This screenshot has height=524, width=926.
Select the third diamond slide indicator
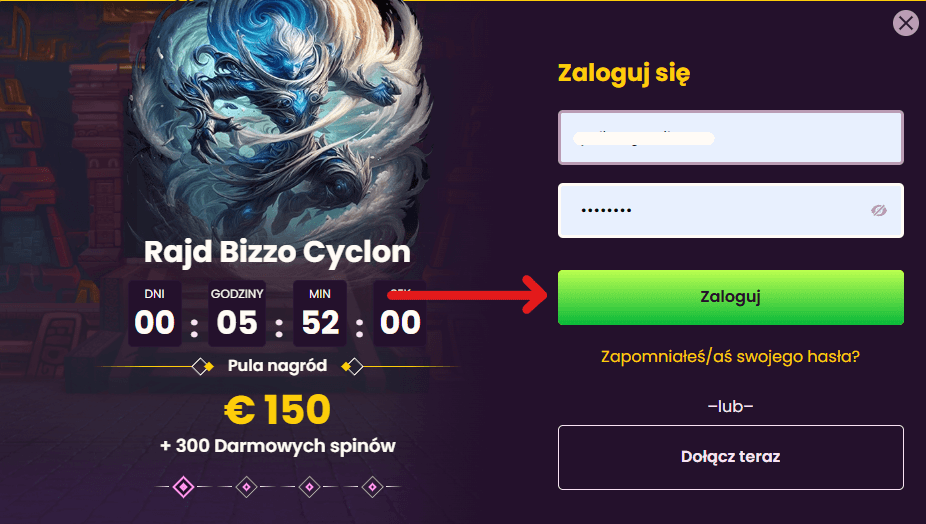309,487
